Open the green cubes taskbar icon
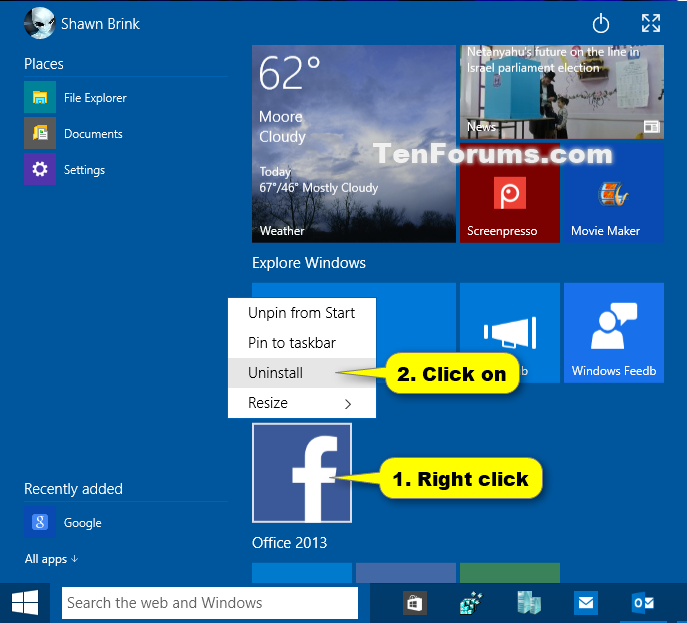The height and width of the screenshot is (623, 687). coord(471,603)
